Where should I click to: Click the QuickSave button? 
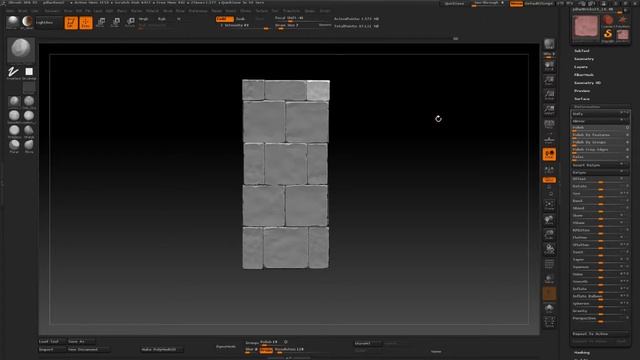pos(454,3)
